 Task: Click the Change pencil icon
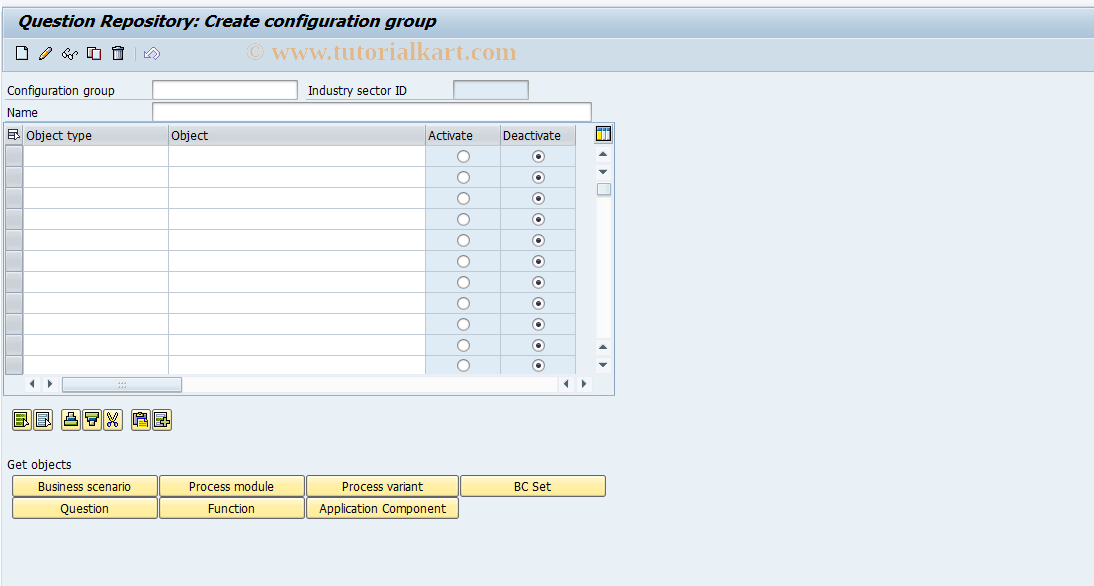[x=45, y=53]
